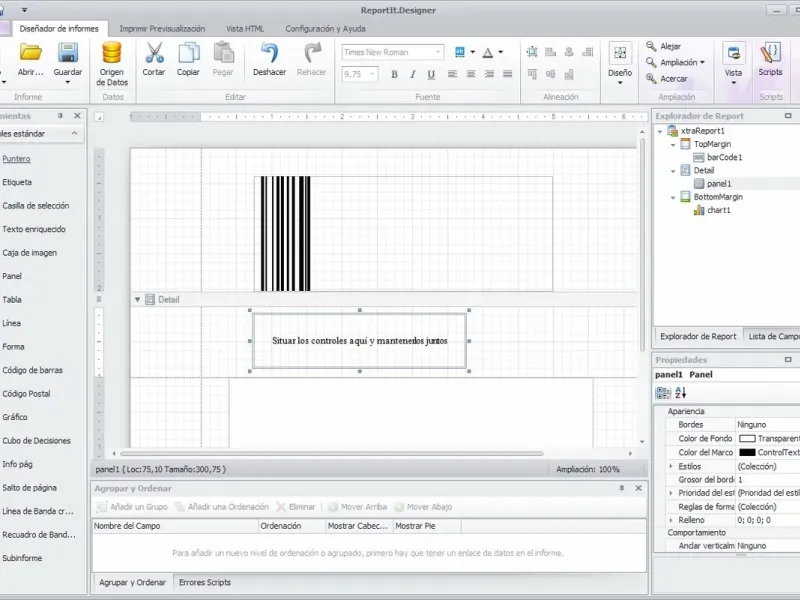Click the Guardar save icon

(x=68, y=54)
